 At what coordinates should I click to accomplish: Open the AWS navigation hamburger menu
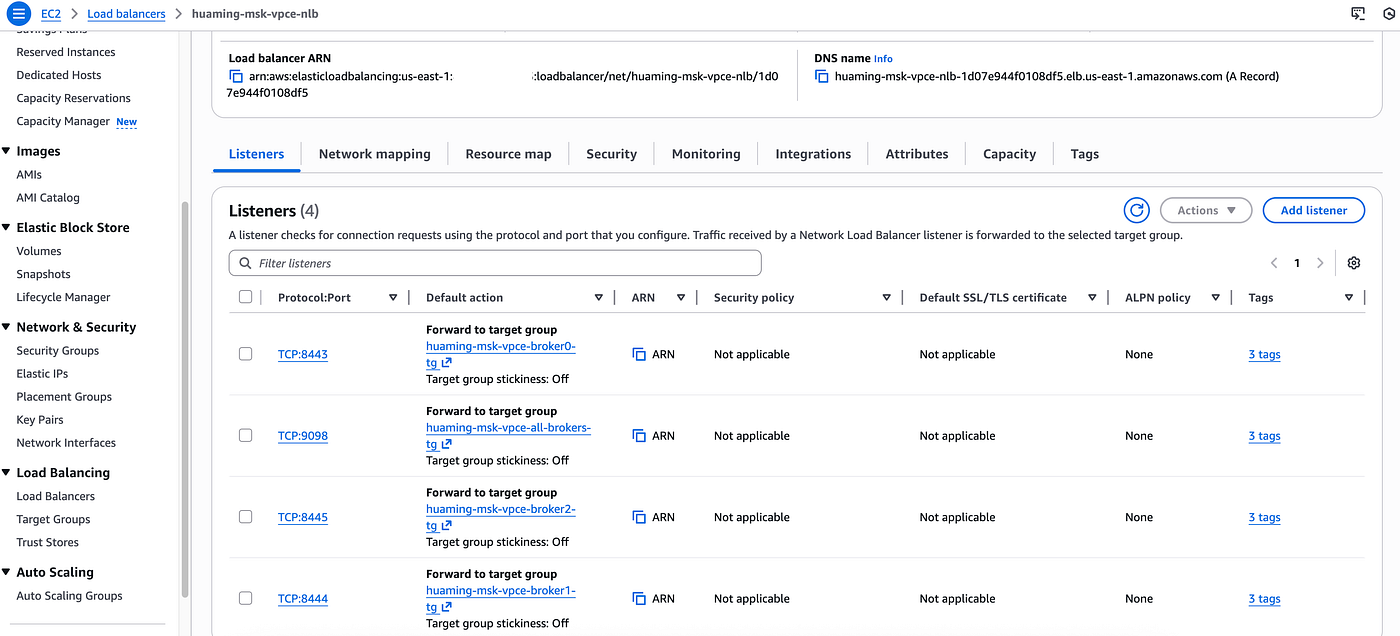[x=18, y=14]
